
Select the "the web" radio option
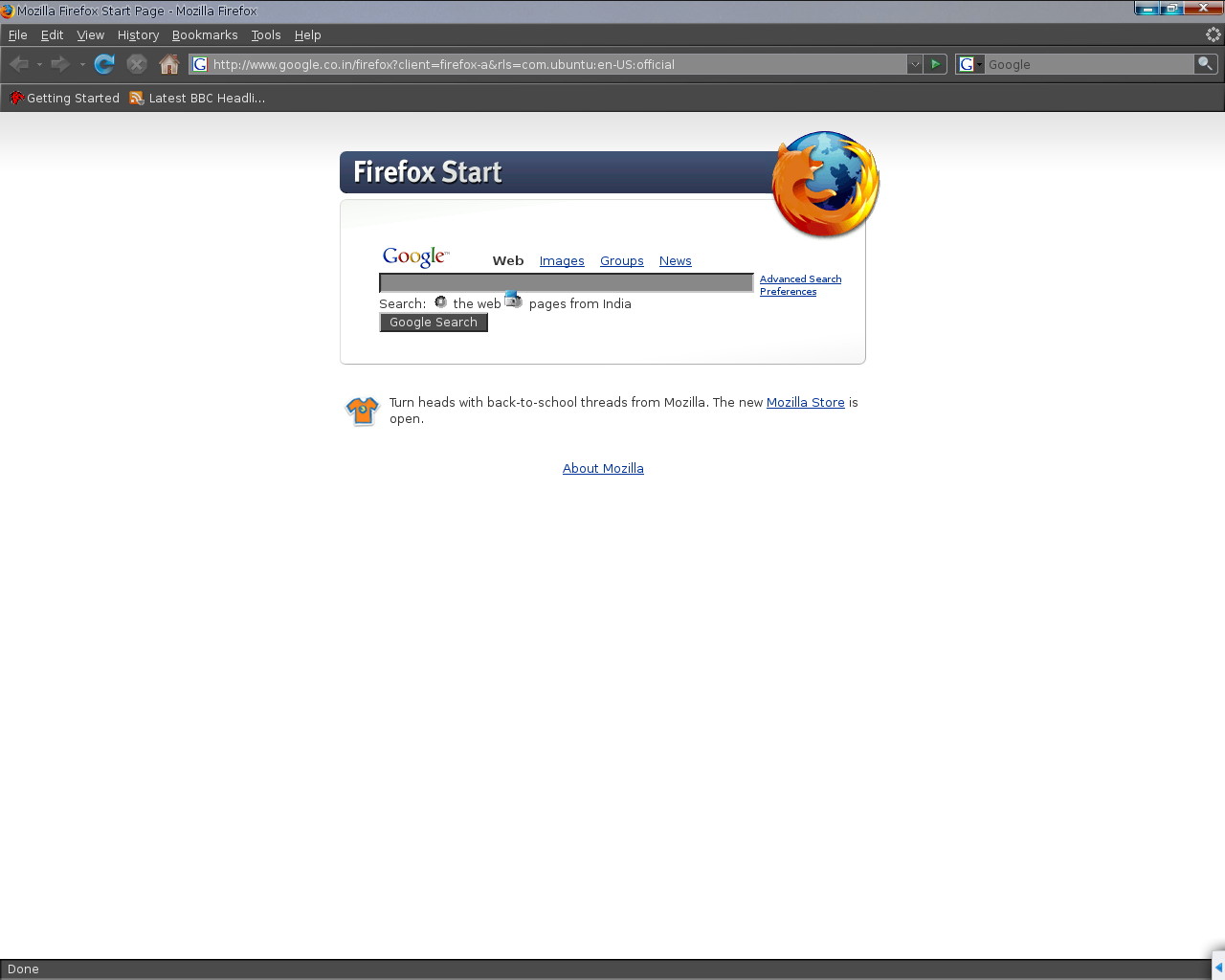pyautogui.click(x=440, y=301)
